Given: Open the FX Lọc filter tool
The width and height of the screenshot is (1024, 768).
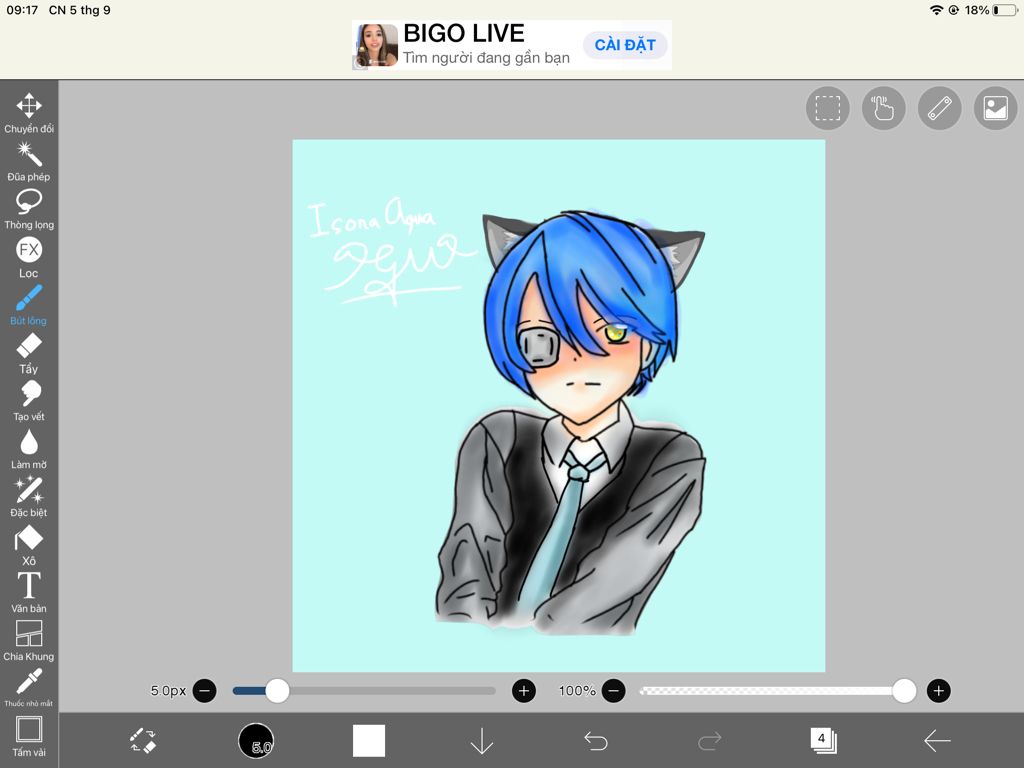Looking at the screenshot, I should 29,257.
